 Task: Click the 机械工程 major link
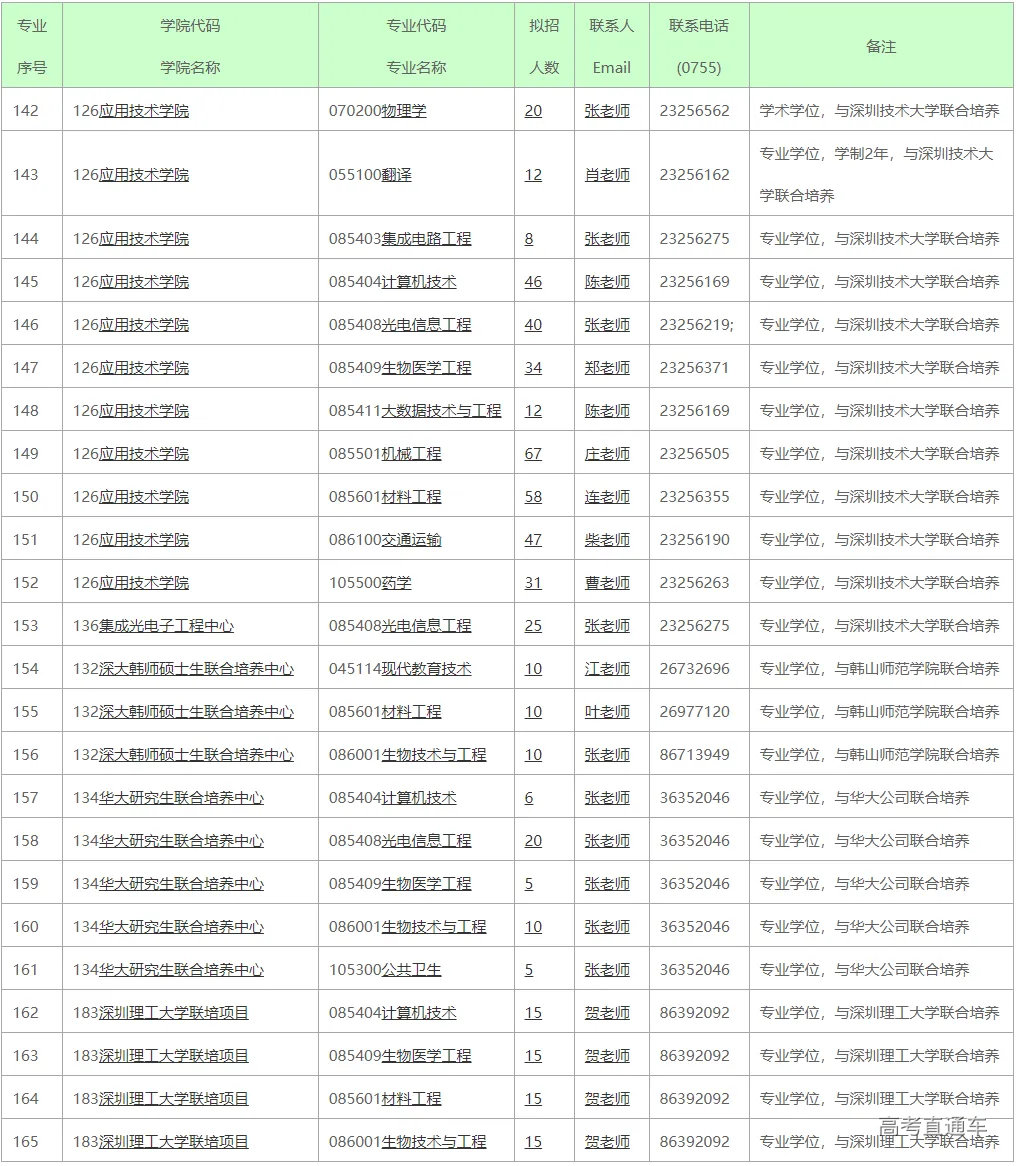(x=411, y=454)
